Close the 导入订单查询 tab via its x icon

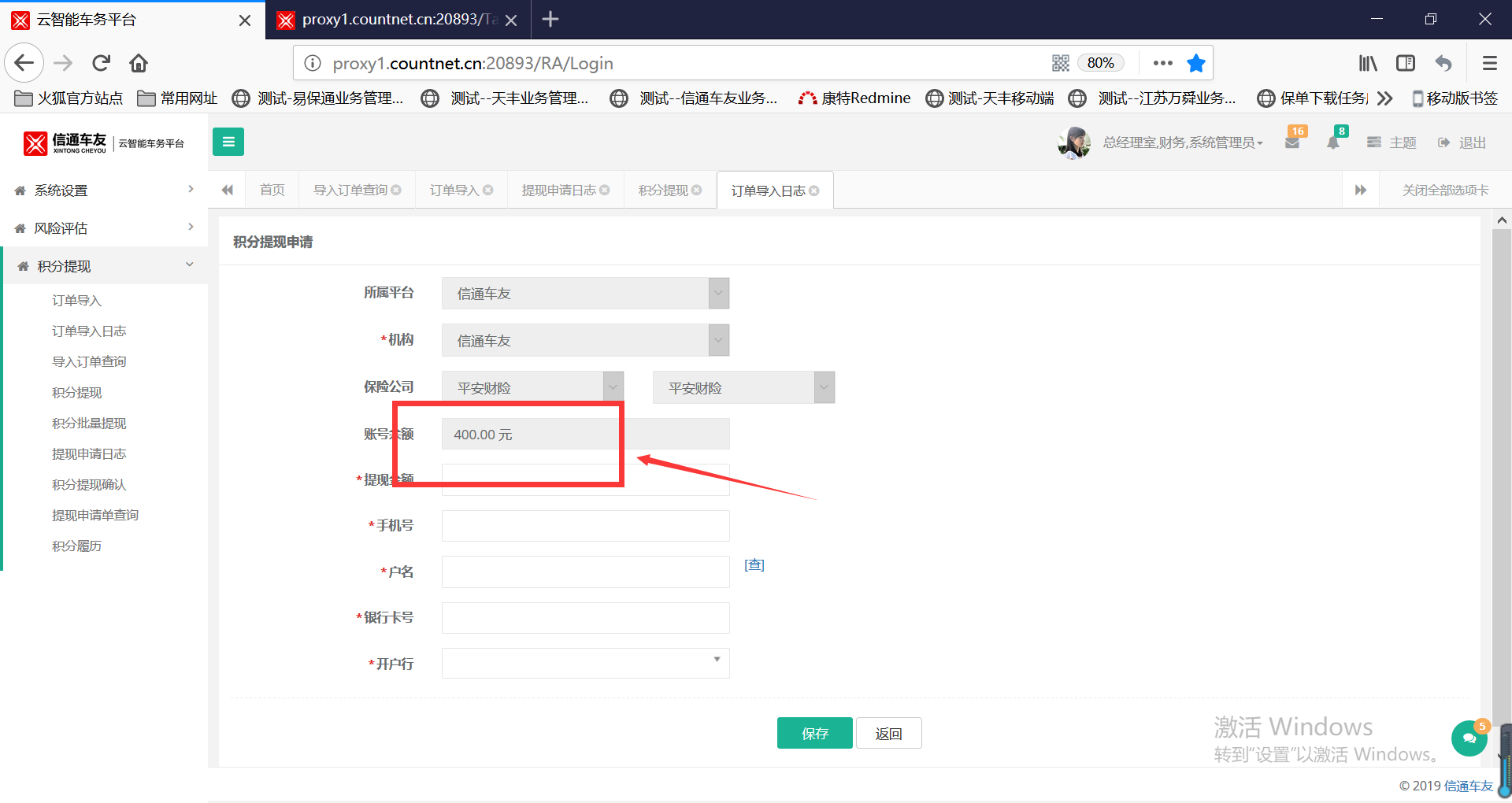click(x=396, y=191)
